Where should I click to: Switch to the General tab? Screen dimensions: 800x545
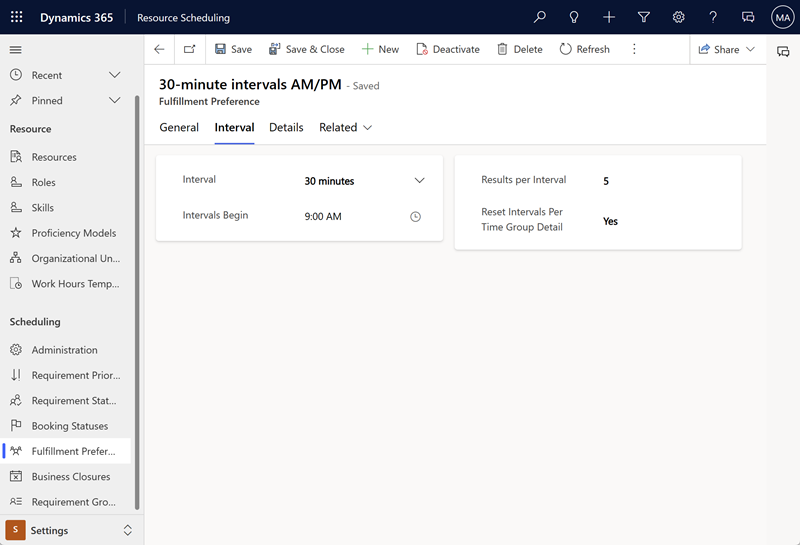179,128
